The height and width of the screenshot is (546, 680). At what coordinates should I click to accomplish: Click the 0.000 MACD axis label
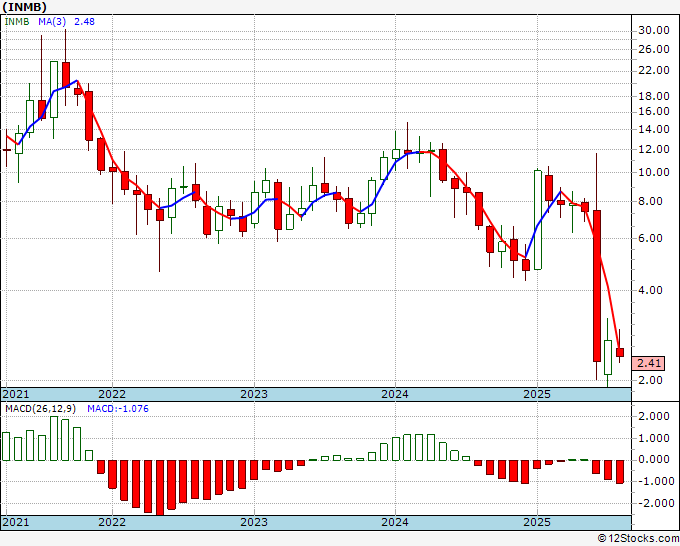pos(654,460)
